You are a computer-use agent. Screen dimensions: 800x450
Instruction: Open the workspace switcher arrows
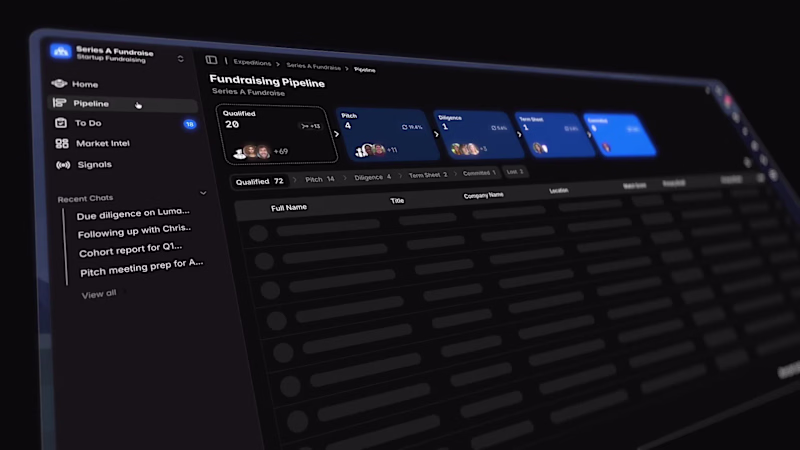coord(181,59)
